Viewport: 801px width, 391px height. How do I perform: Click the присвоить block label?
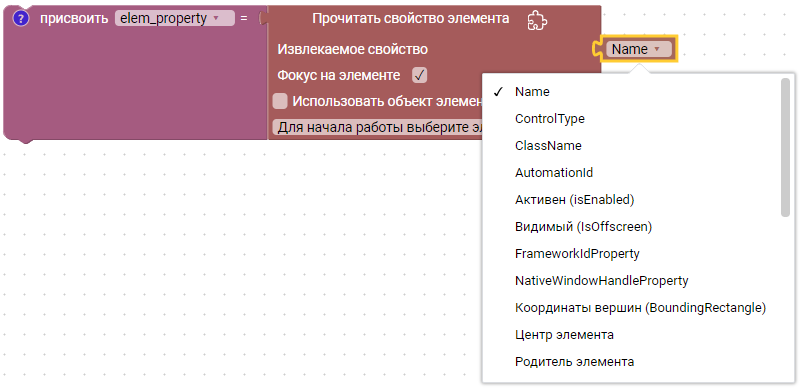74,19
